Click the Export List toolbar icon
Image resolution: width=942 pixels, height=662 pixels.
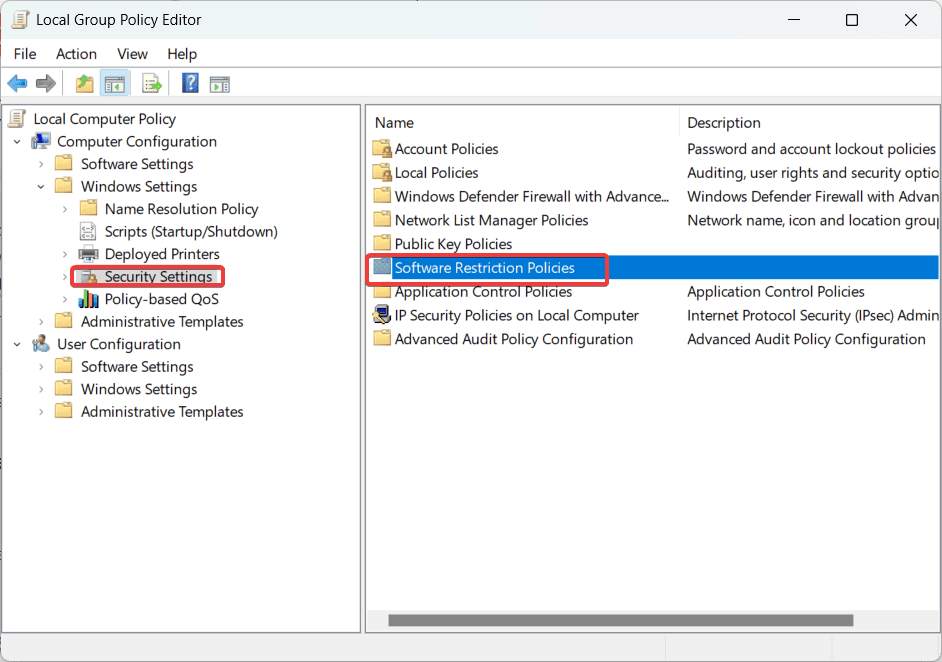[152, 84]
